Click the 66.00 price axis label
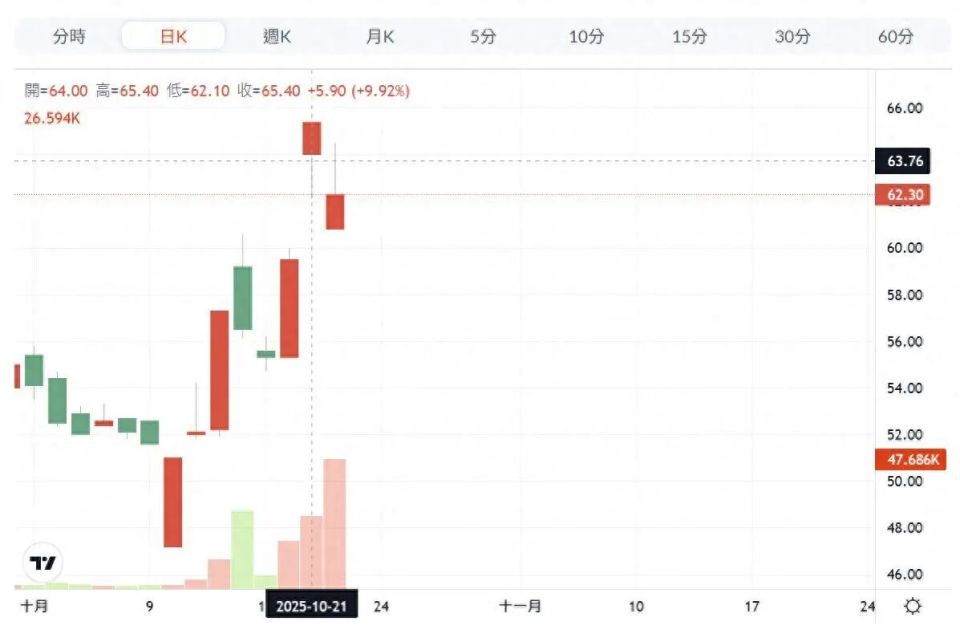The image size is (960, 634). [x=904, y=108]
